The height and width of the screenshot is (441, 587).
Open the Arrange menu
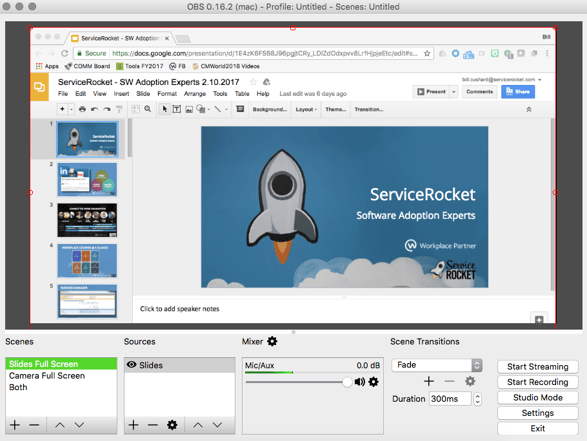pyautogui.click(x=195, y=94)
